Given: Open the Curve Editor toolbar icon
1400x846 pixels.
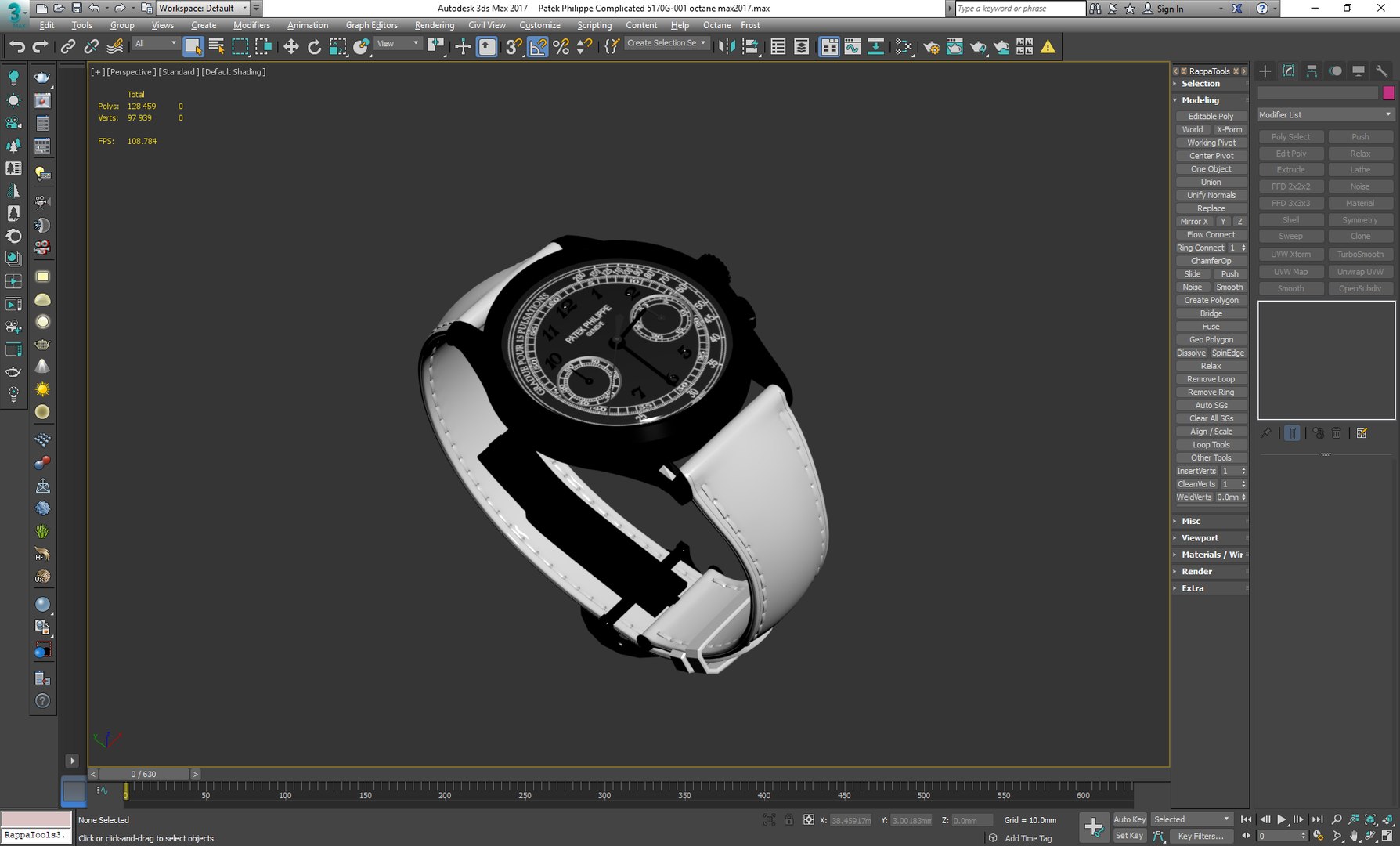Looking at the screenshot, I should coord(852,47).
